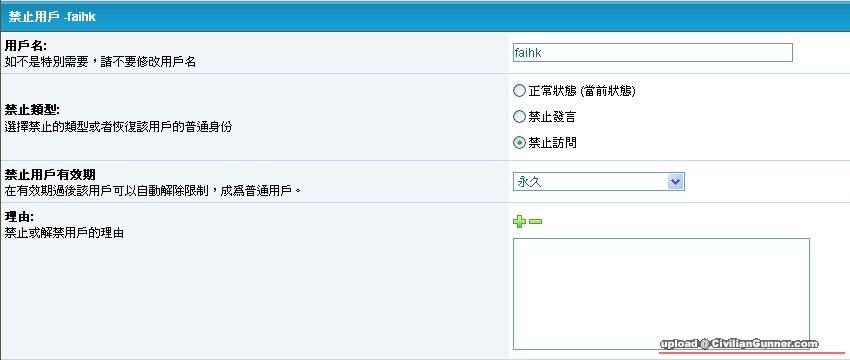Click the 禁止用戶 -faihk header title
This screenshot has height=360, width=850.
click(52, 17)
